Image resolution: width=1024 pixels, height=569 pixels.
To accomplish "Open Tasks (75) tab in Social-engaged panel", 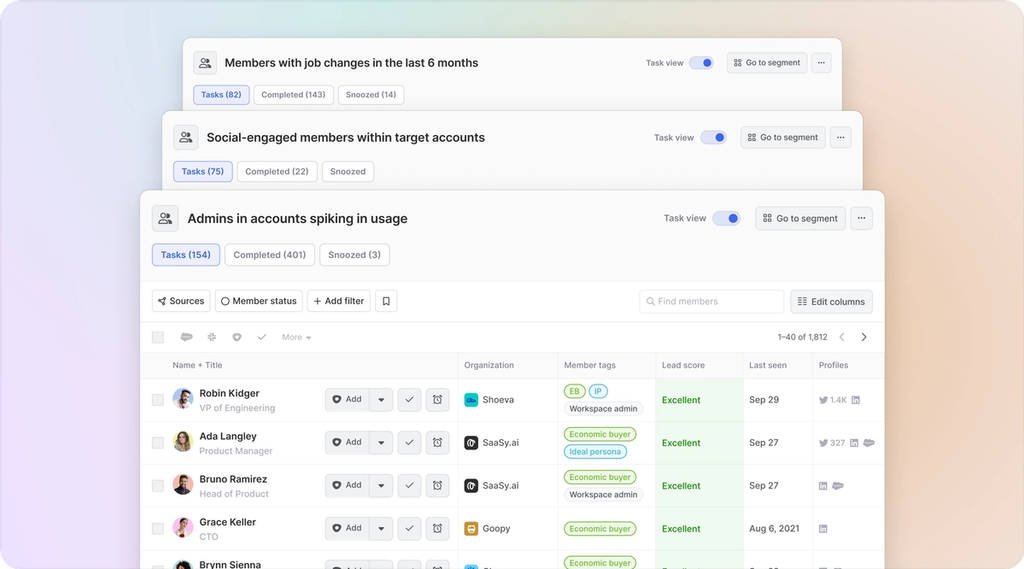I will pos(202,171).
